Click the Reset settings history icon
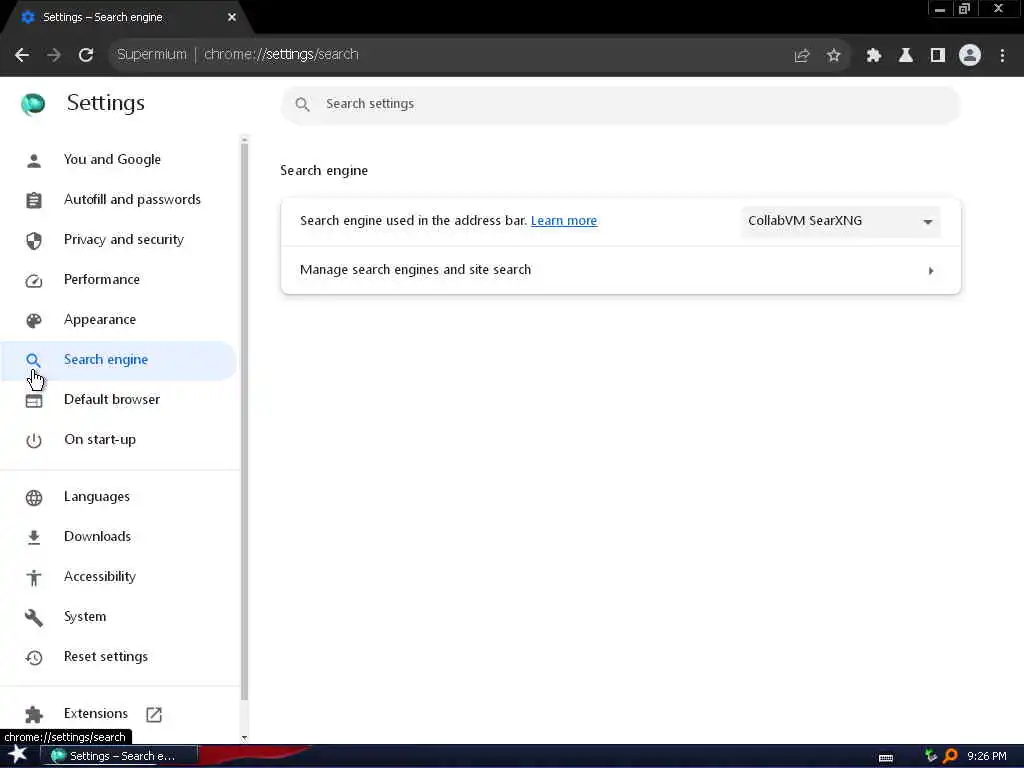1024x768 pixels. [x=33, y=657]
